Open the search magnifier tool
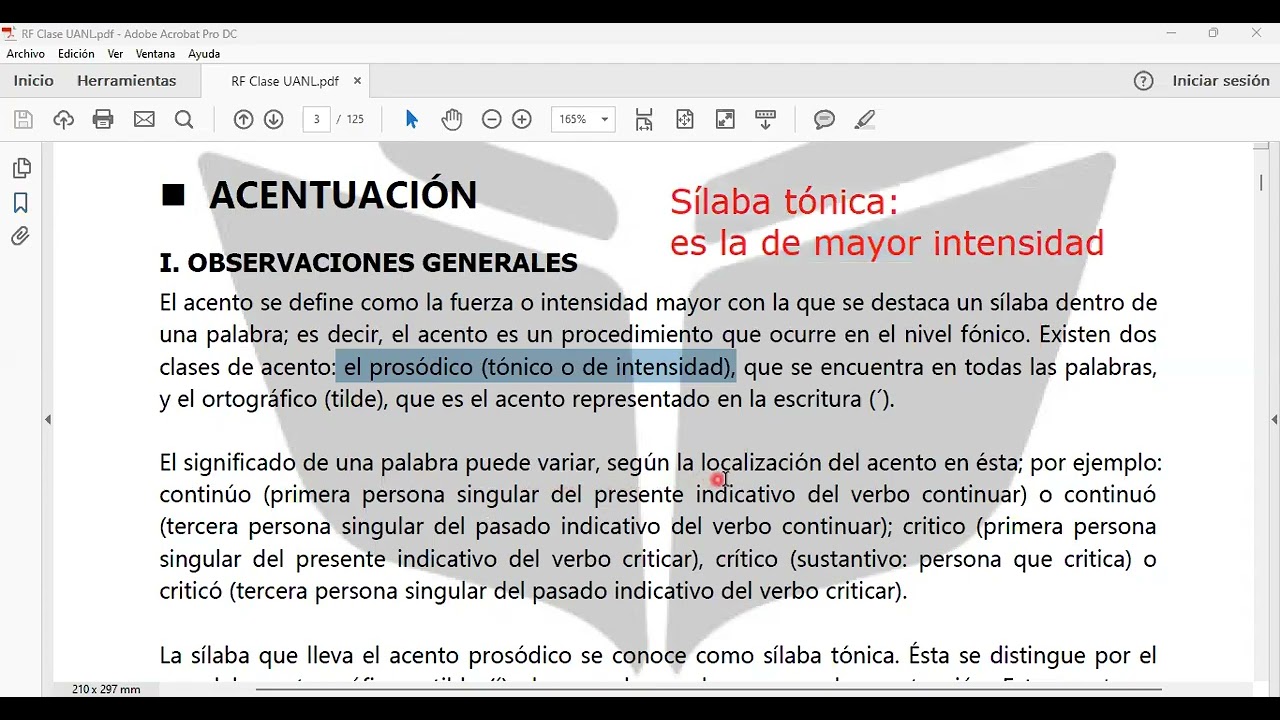 184,120
